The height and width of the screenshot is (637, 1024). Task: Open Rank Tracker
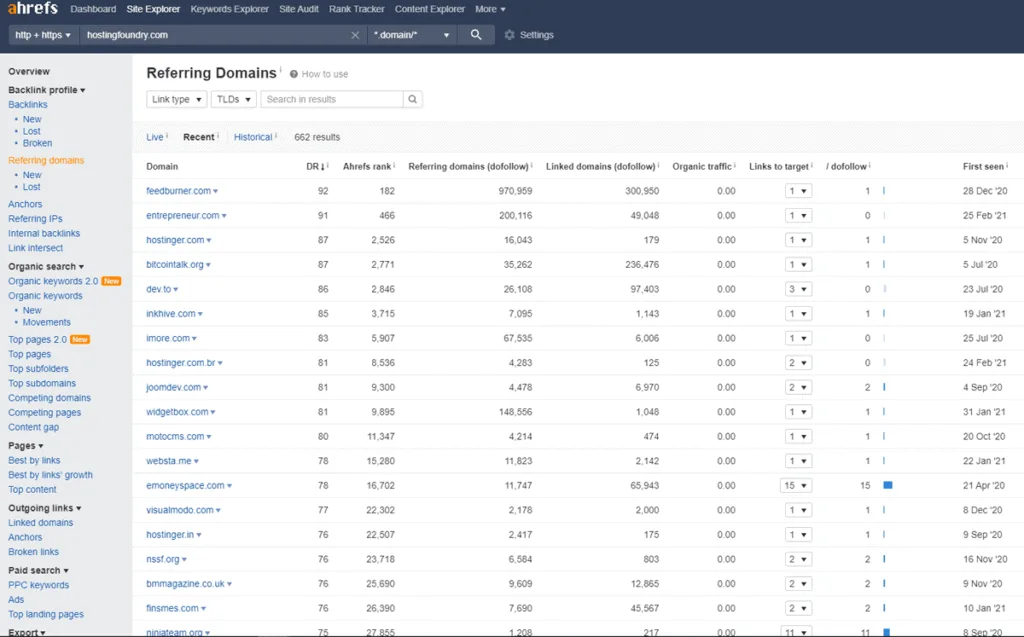pyautogui.click(x=357, y=9)
